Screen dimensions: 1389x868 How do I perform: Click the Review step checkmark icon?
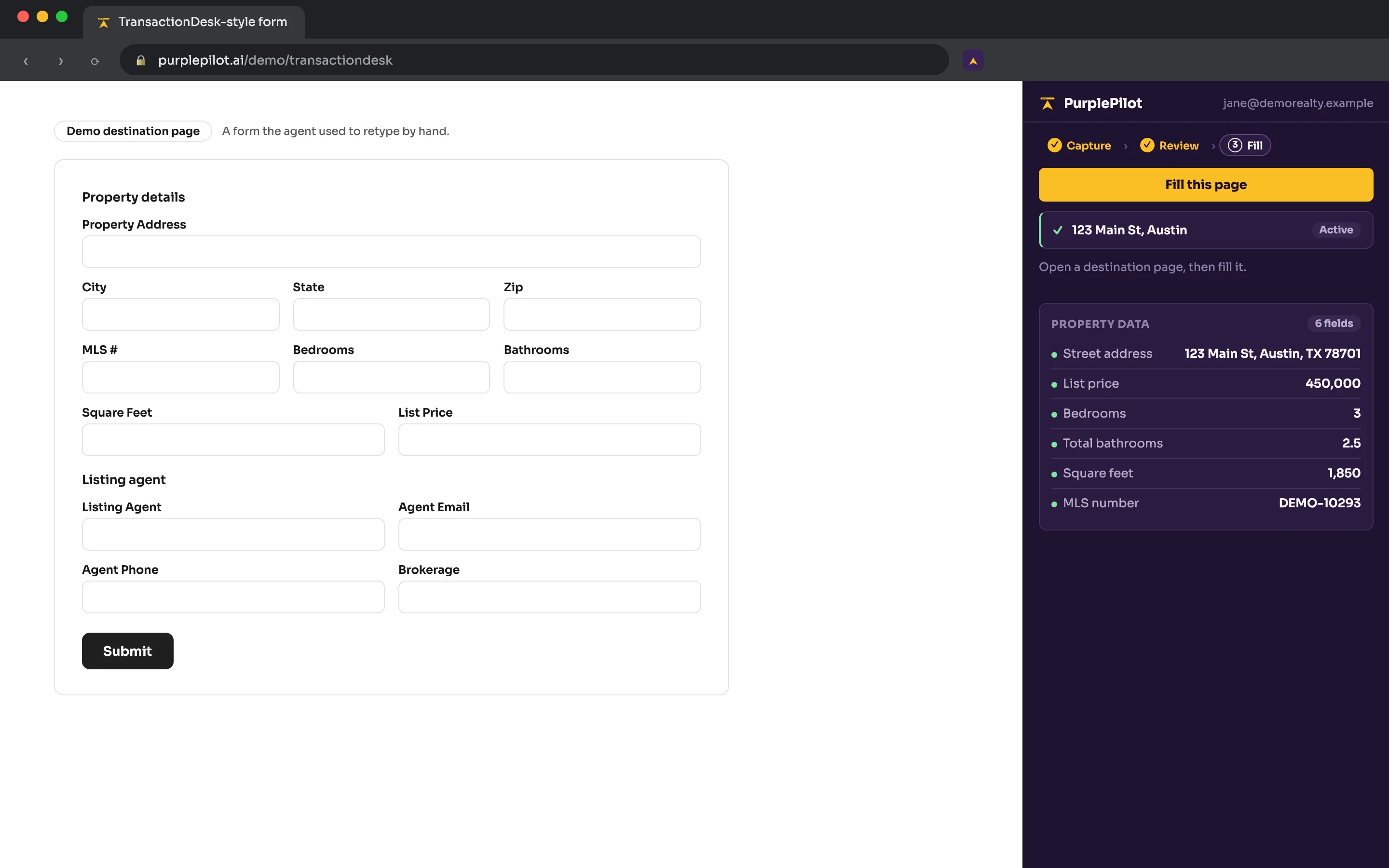pos(1147,145)
